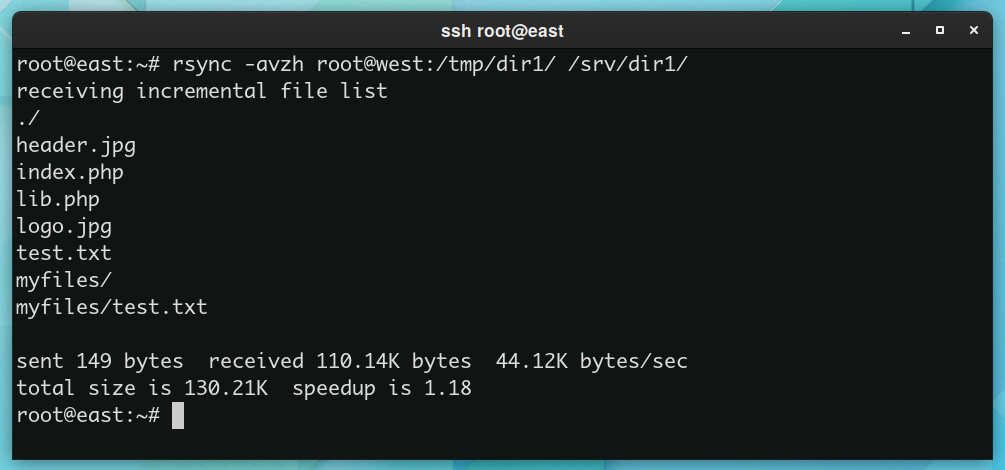Screen dimensions: 1005x470
Task: Click the 'lib.php' file line
Action: coord(58,199)
